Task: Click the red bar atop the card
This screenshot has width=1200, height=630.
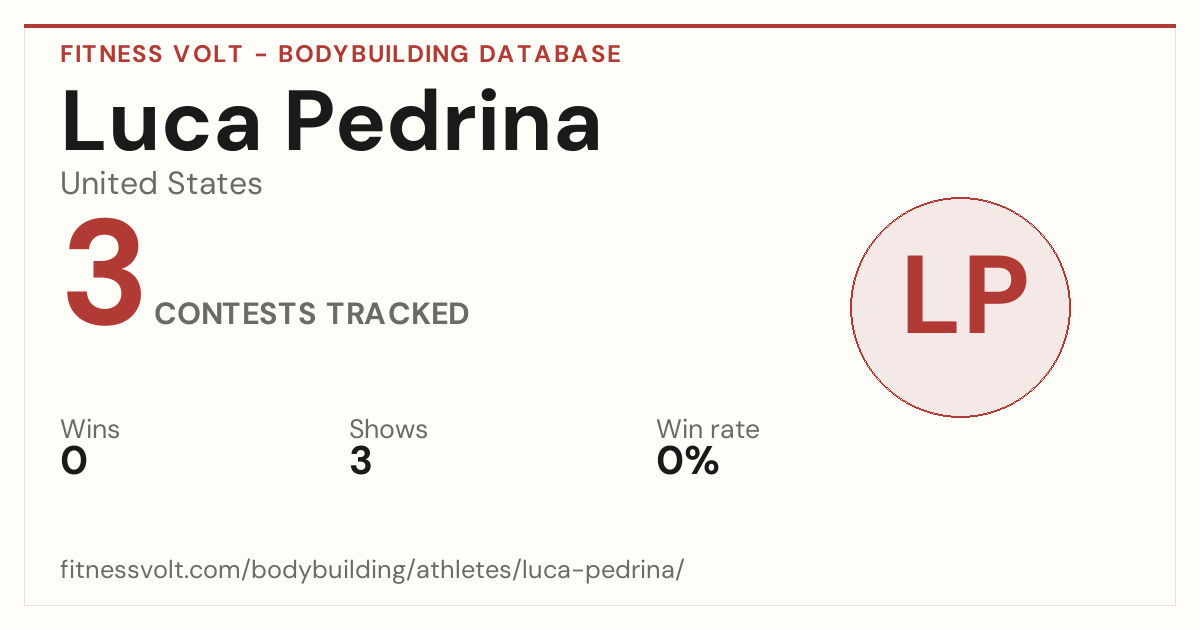Action: coord(600,26)
